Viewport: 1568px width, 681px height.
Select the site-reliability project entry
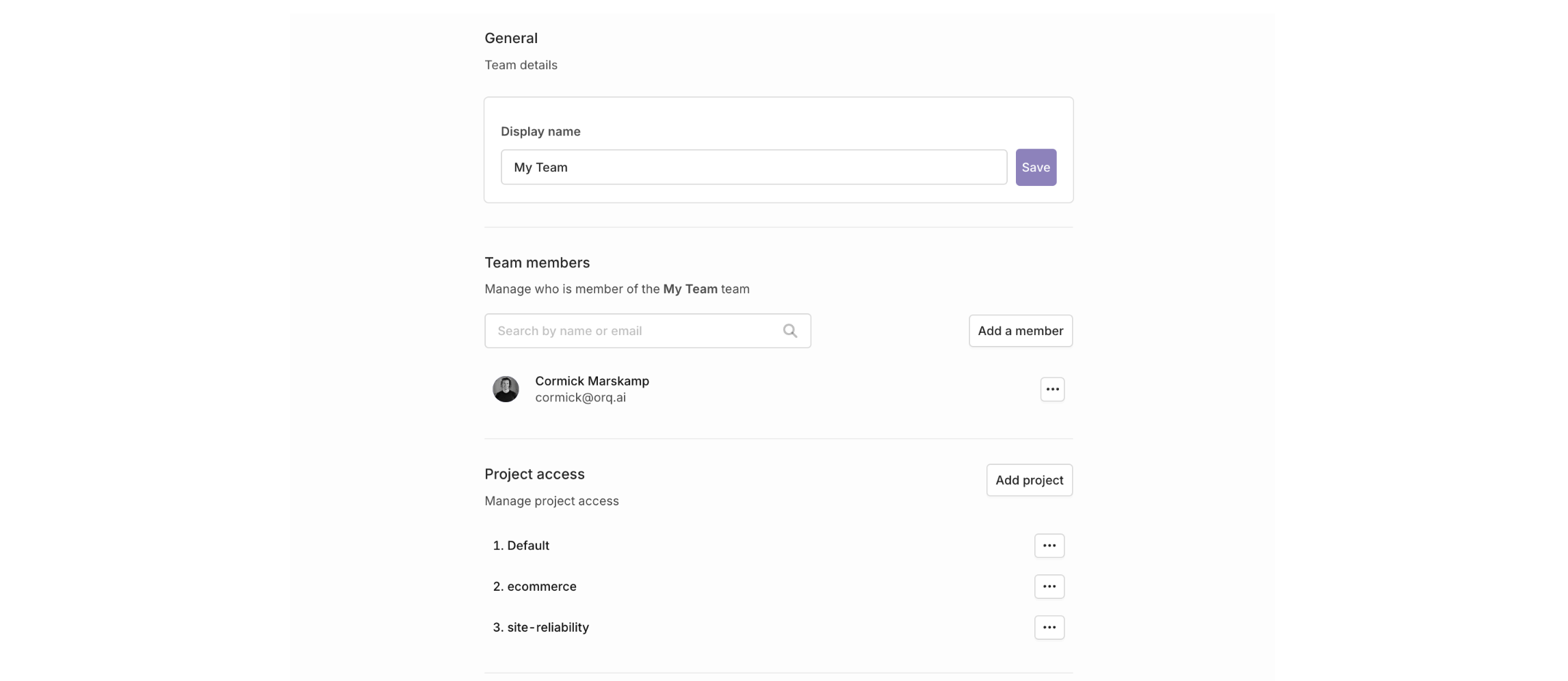(x=547, y=628)
